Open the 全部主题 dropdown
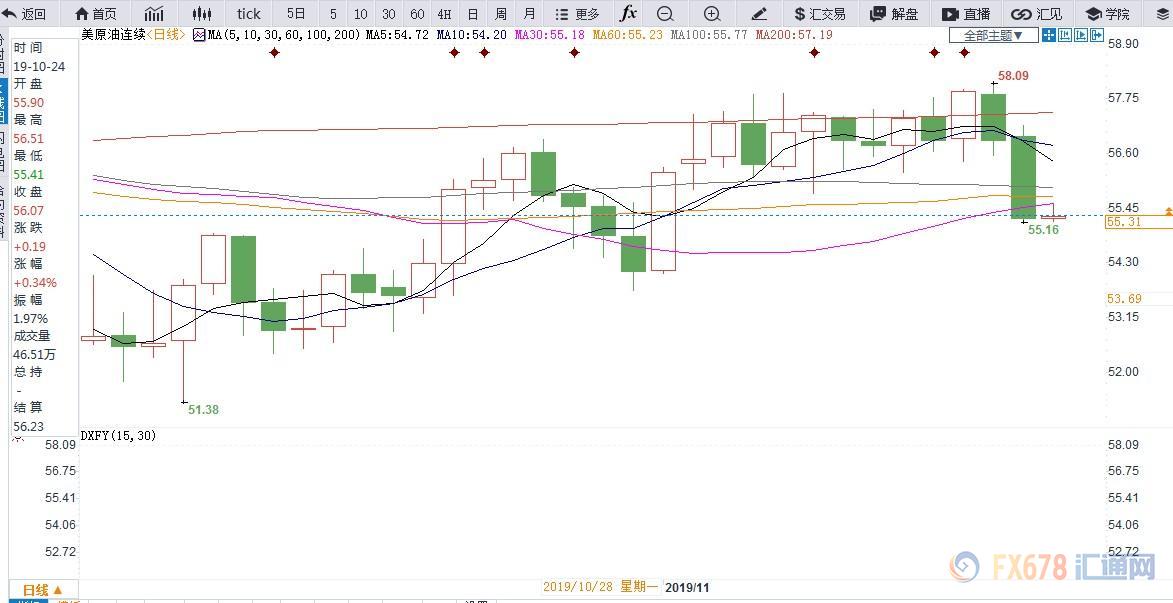The width and height of the screenshot is (1173, 603). 994,34
